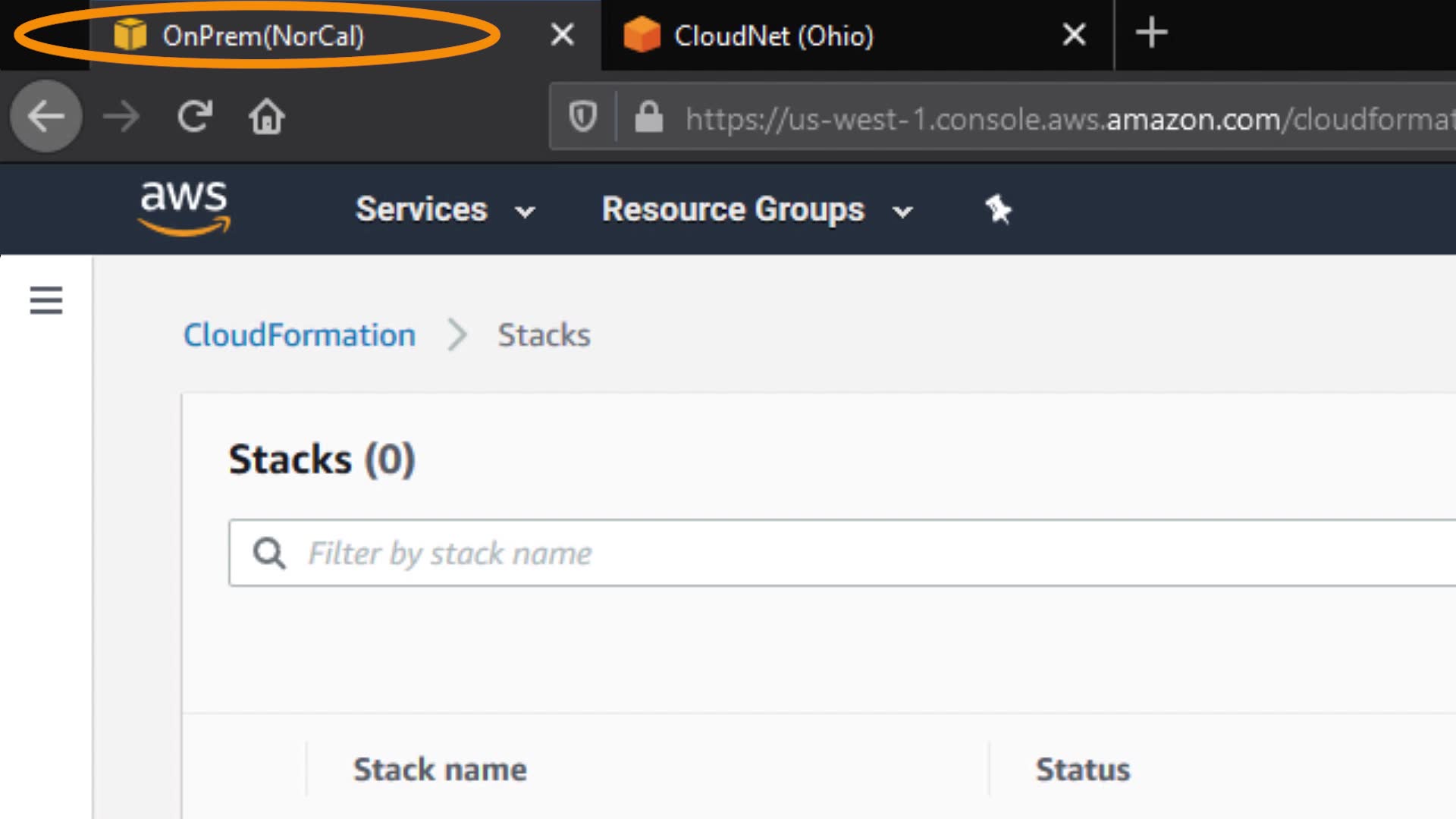The image size is (1456, 819).
Task: Click the padlock site security icon
Action: [648, 117]
